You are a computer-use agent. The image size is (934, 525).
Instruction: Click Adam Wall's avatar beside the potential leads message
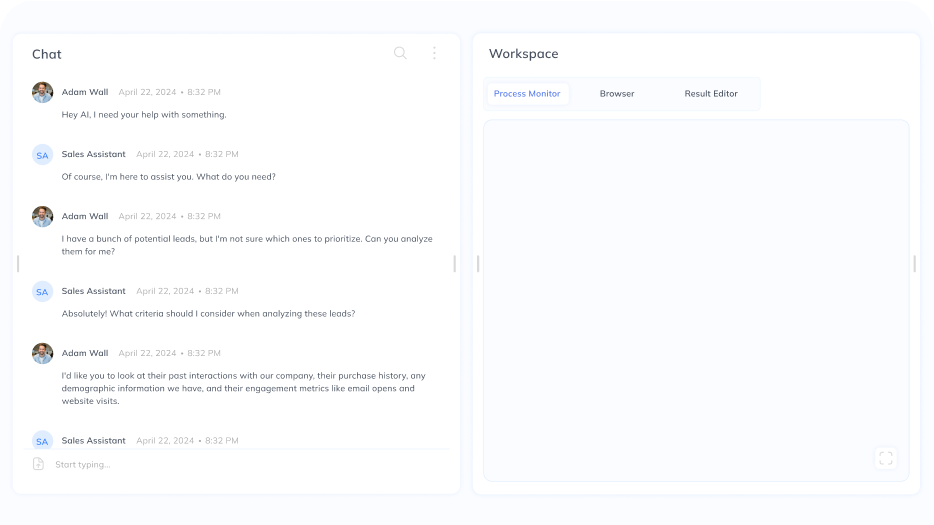[42, 216]
